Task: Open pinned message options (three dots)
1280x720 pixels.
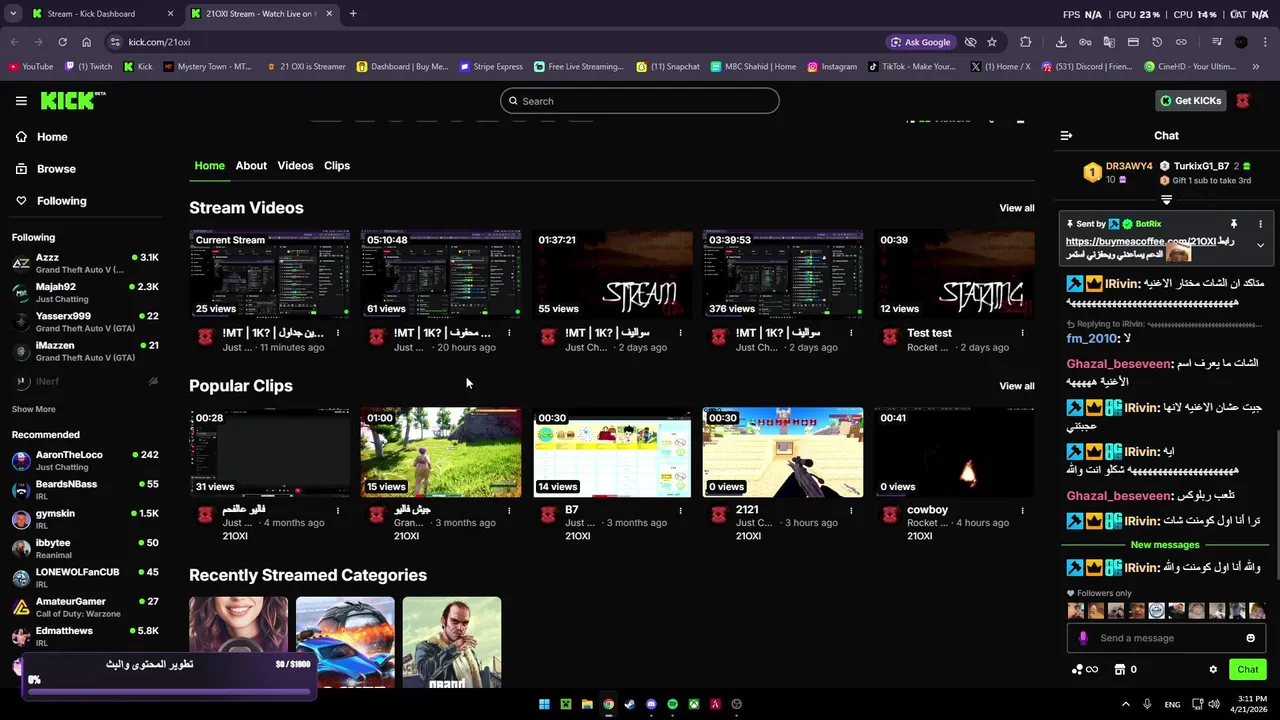Action: [1260, 224]
